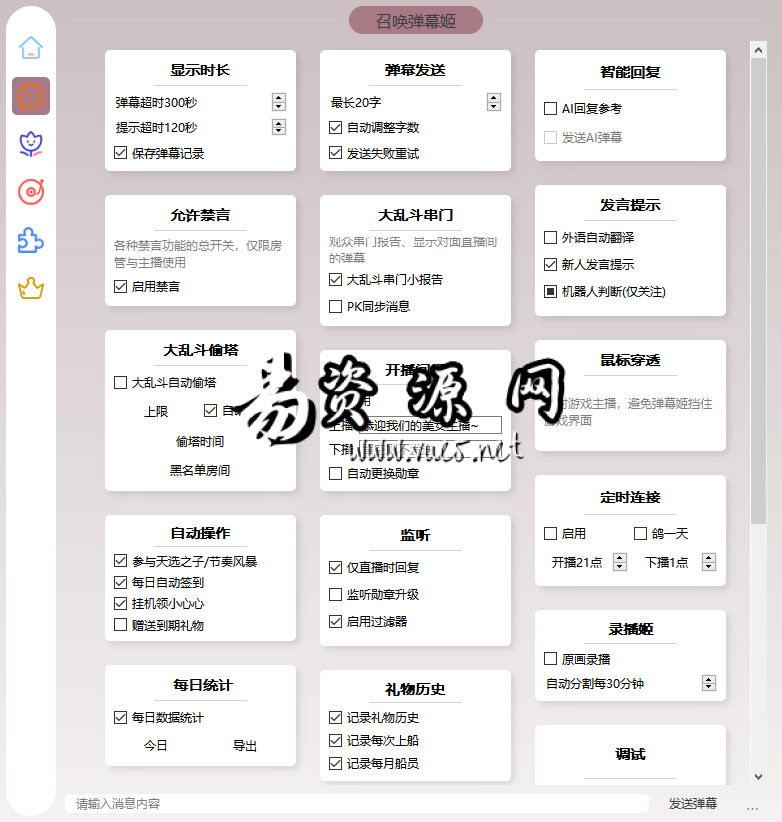Adjust 最长20字 spinner arrows

[493, 102]
